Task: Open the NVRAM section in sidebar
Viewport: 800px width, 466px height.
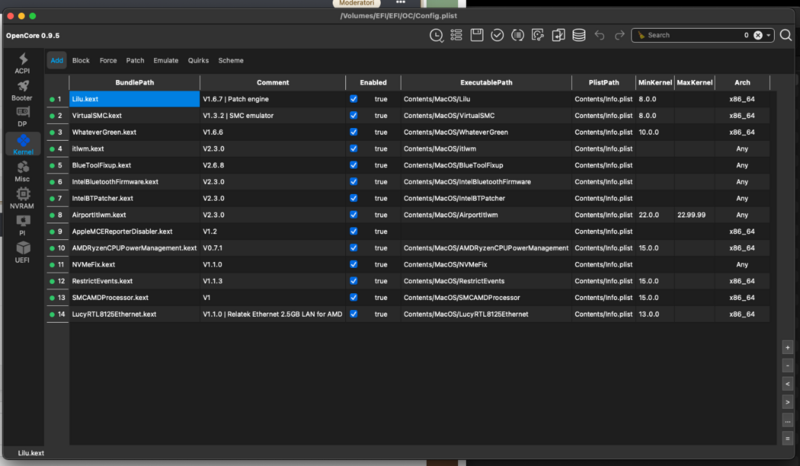Action: pos(22,199)
